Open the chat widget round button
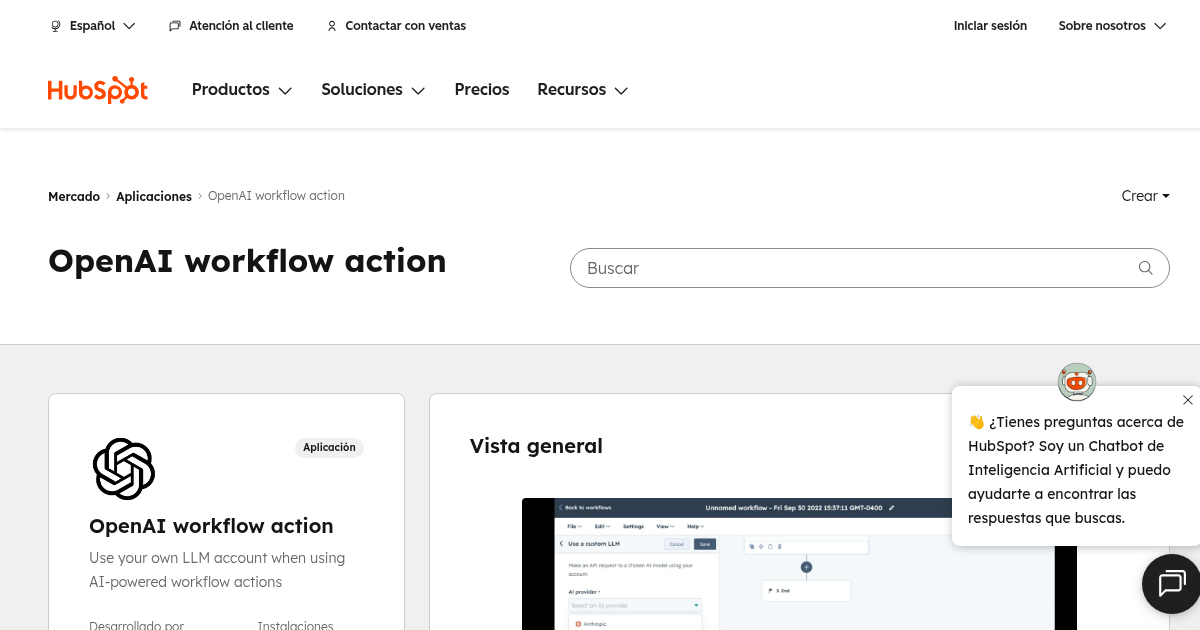The image size is (1200, 630). pos(1171,583)
